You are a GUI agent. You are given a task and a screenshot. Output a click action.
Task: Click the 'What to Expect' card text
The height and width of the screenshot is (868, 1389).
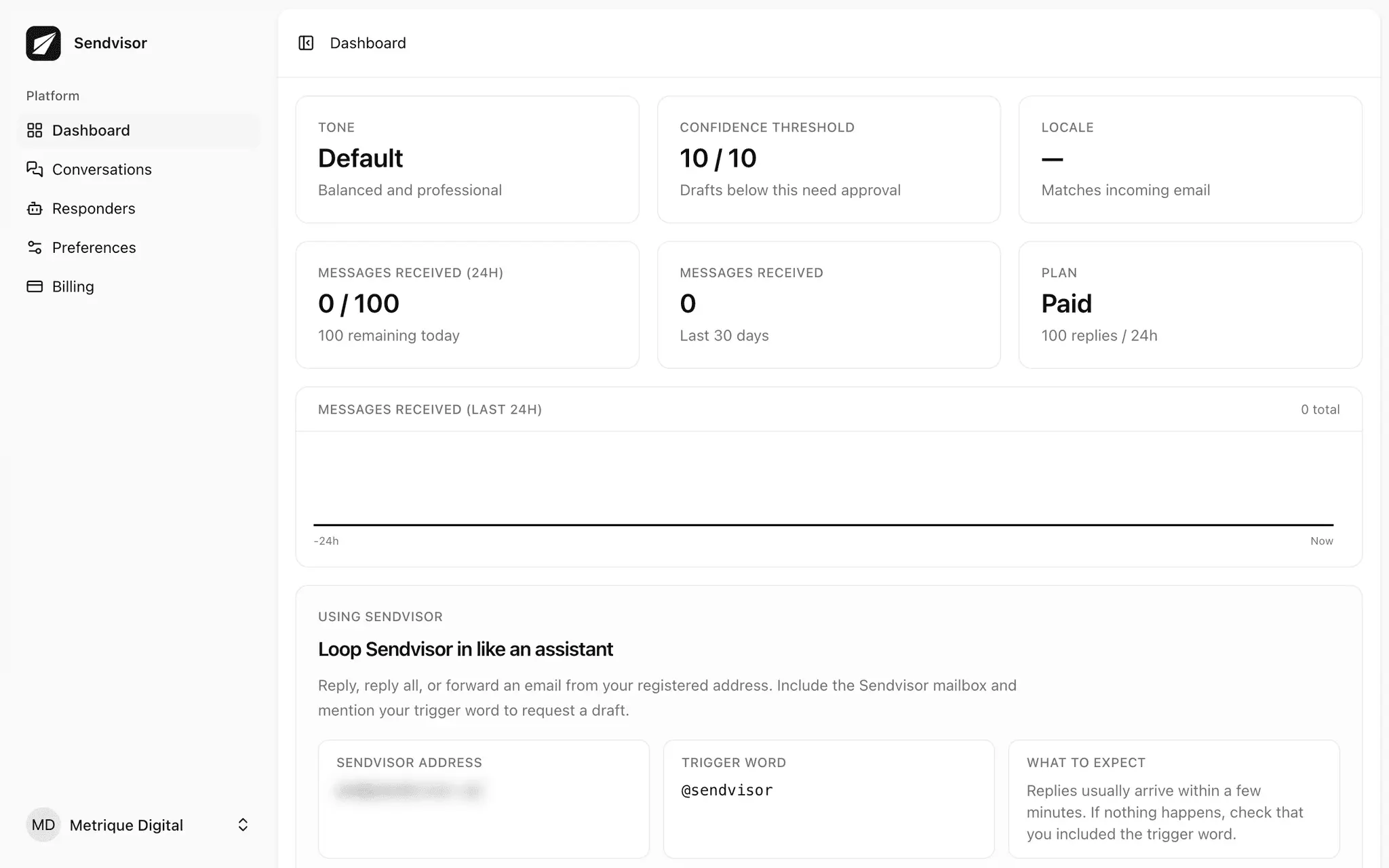pos(1165,812)
